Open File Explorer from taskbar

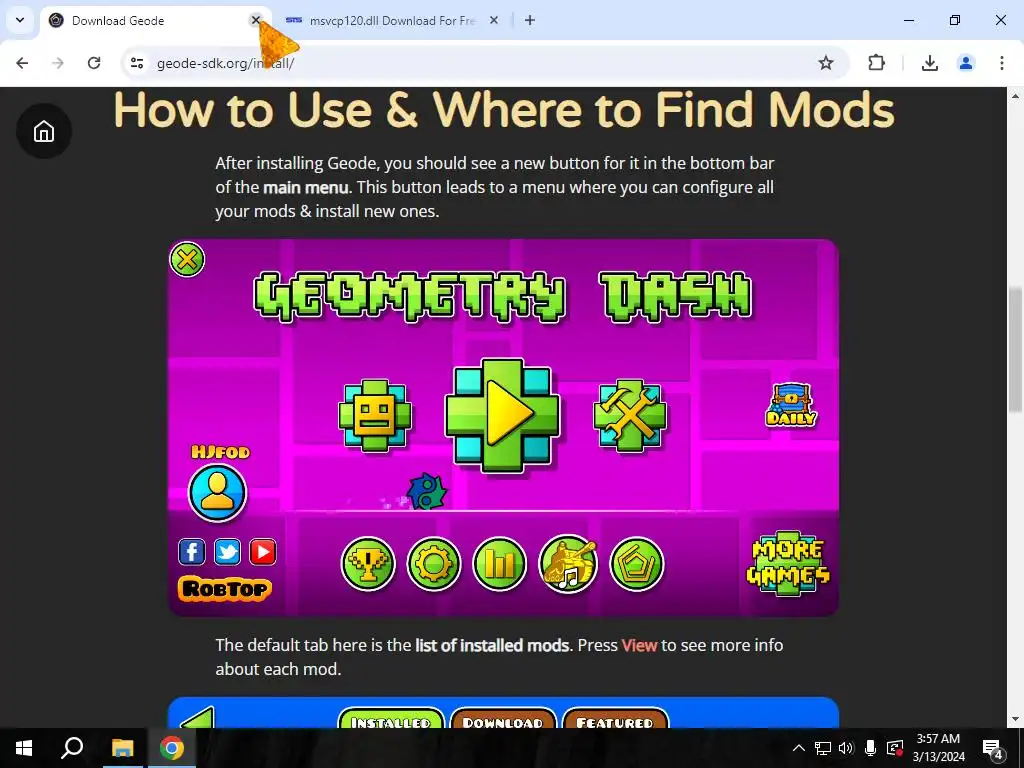(122, 748)
